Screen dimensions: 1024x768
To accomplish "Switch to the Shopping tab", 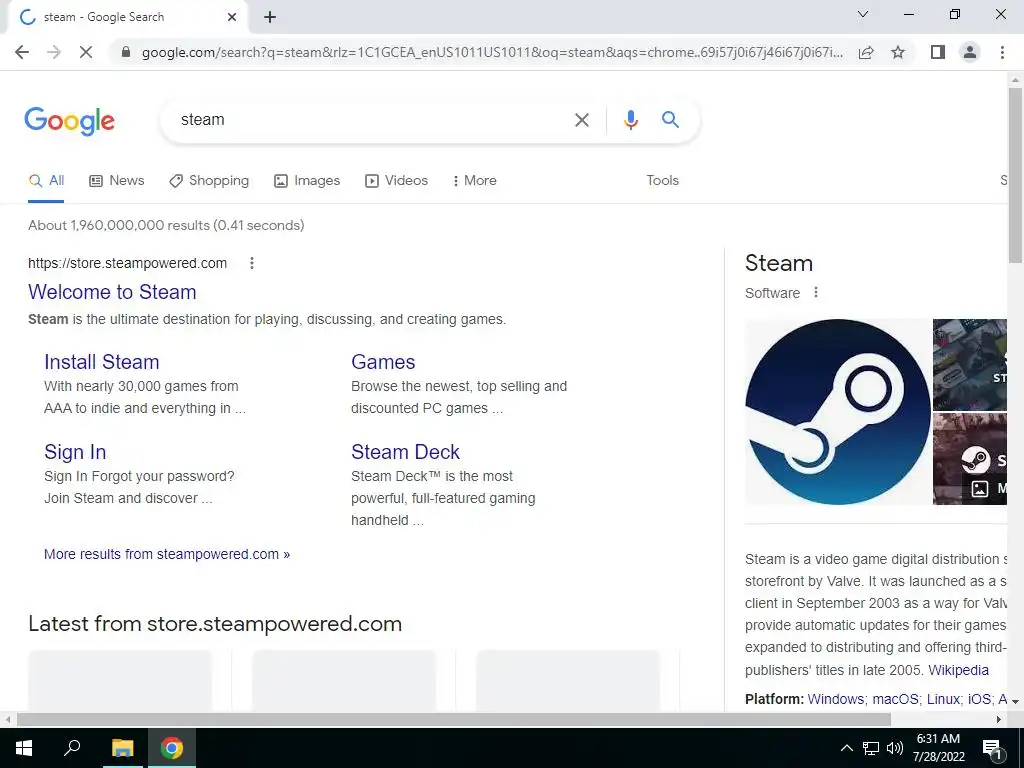I will point(209,181).
